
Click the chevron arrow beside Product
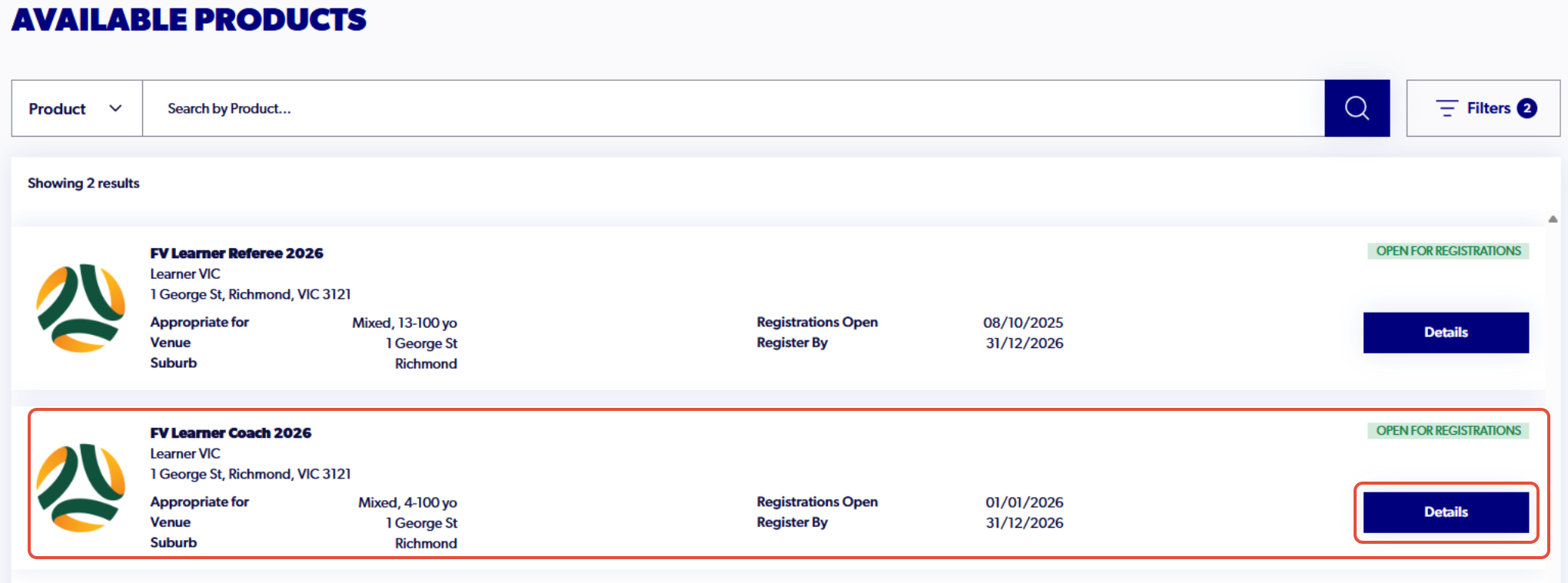(115, 108)
